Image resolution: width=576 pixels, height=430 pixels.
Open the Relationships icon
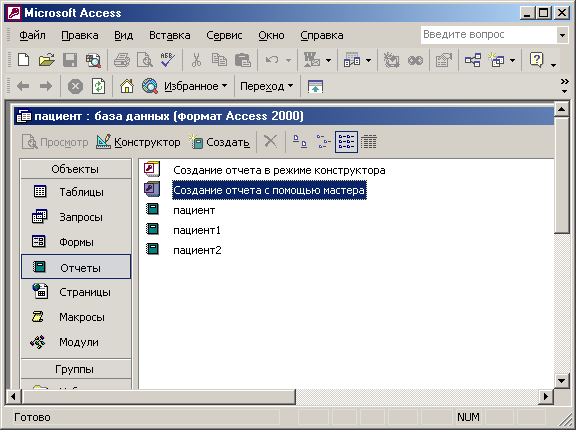click(x=473, y=60)
